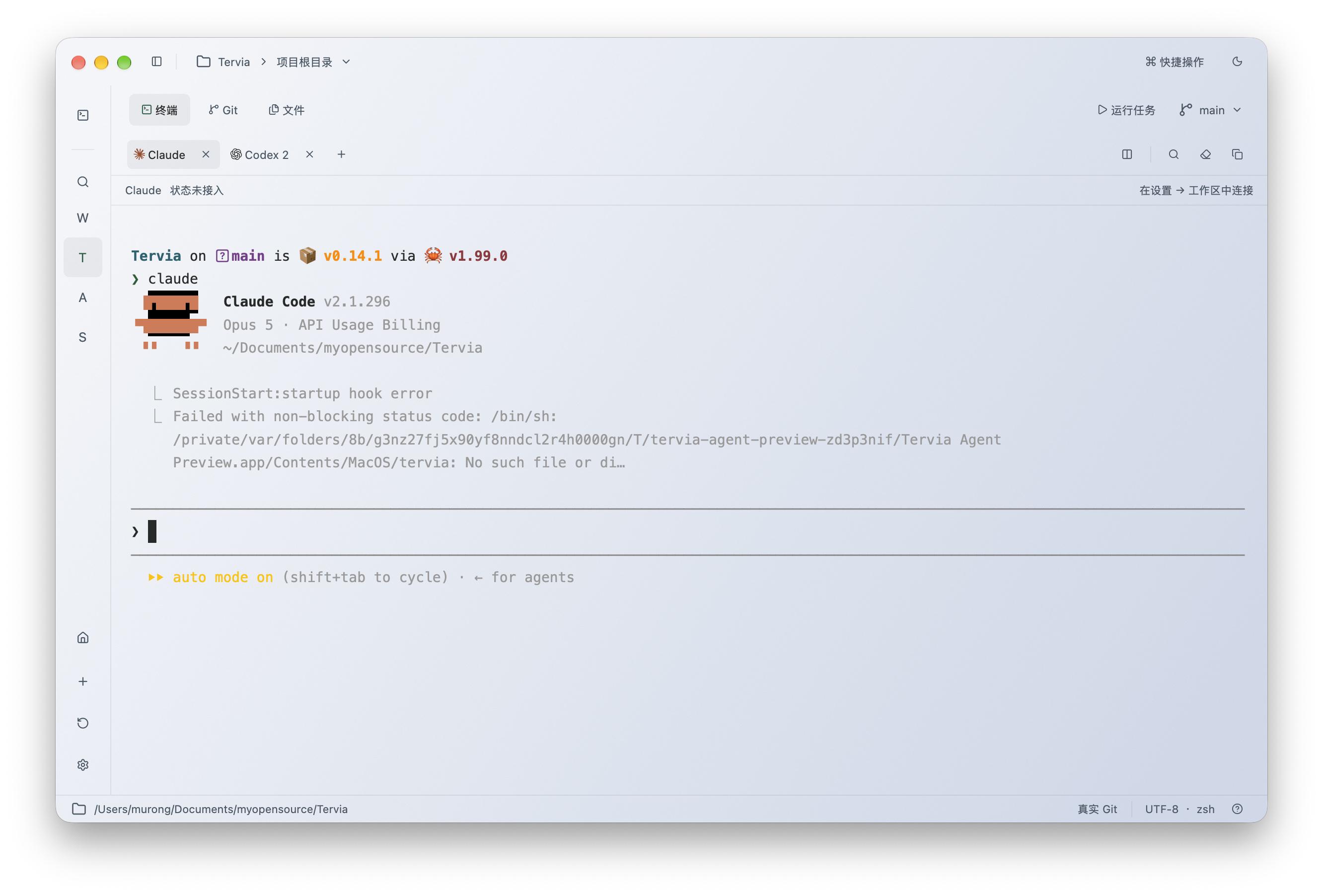
Task: Clear terminal with eraser icon
Action: pos(1206,154)
